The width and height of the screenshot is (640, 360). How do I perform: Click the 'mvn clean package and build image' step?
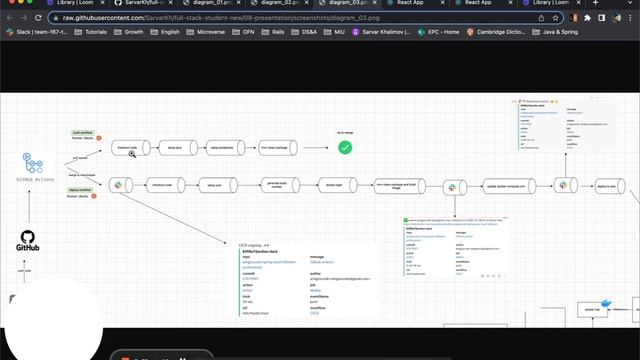(x=400, y=186)
